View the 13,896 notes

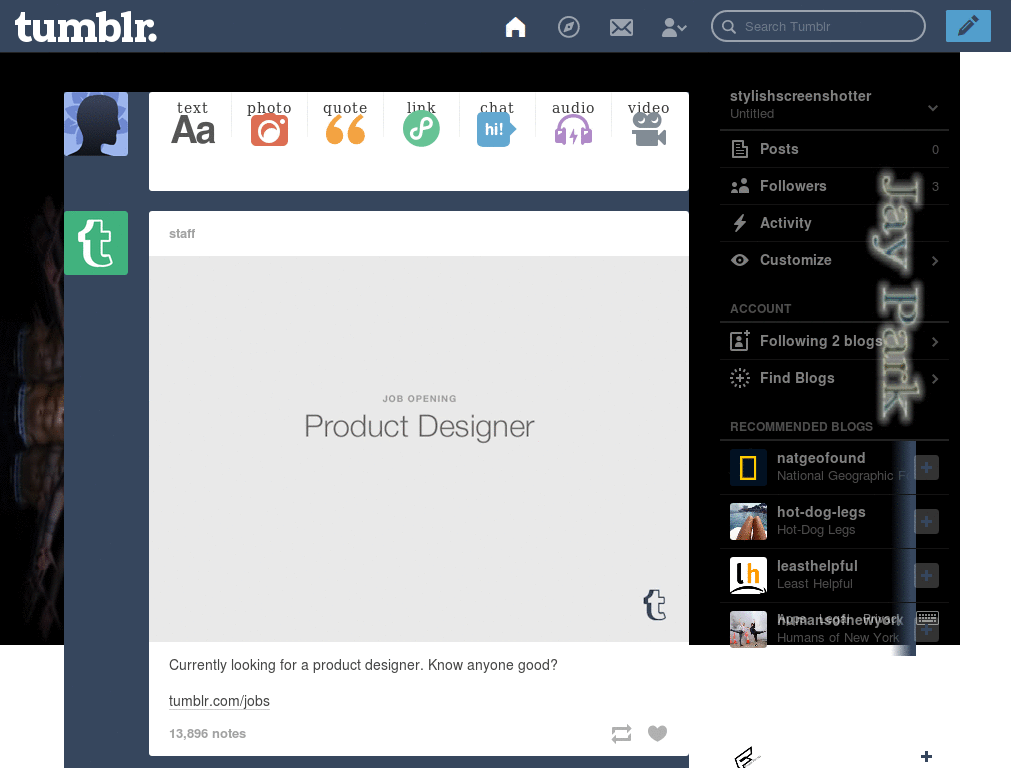(x=208, y=733)
